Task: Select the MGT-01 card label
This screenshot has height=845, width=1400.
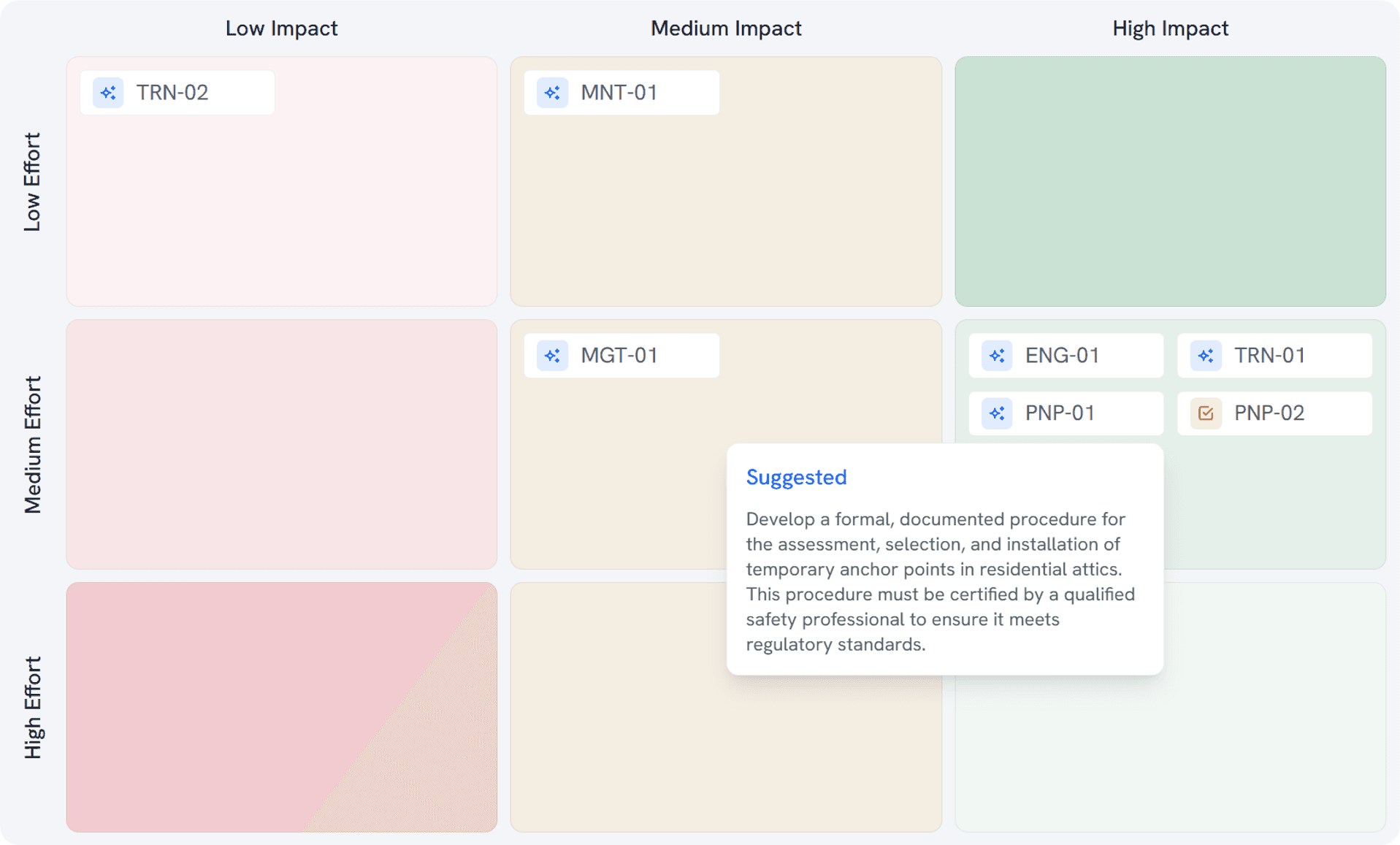Action: [619, 356]
